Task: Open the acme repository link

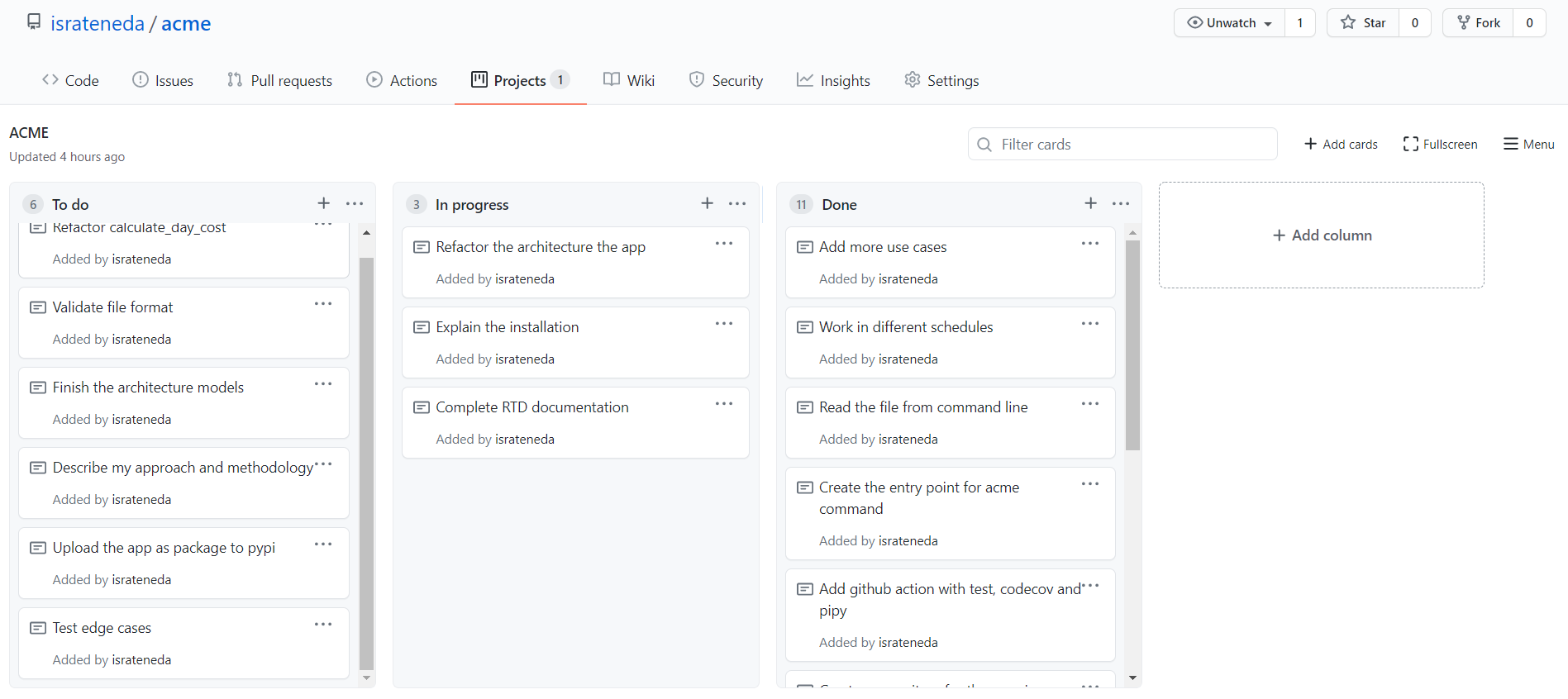Action: (x=186, y=23)
